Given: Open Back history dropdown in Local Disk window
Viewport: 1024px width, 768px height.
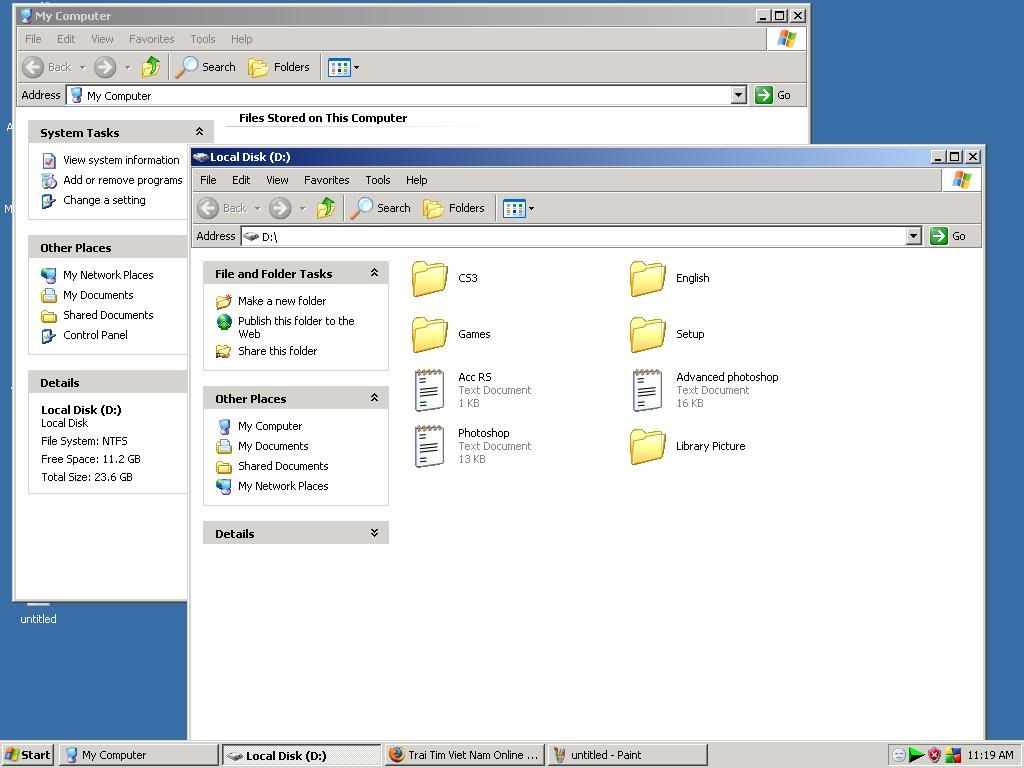Looking at the screenshot, I should (x=257, y=208).
